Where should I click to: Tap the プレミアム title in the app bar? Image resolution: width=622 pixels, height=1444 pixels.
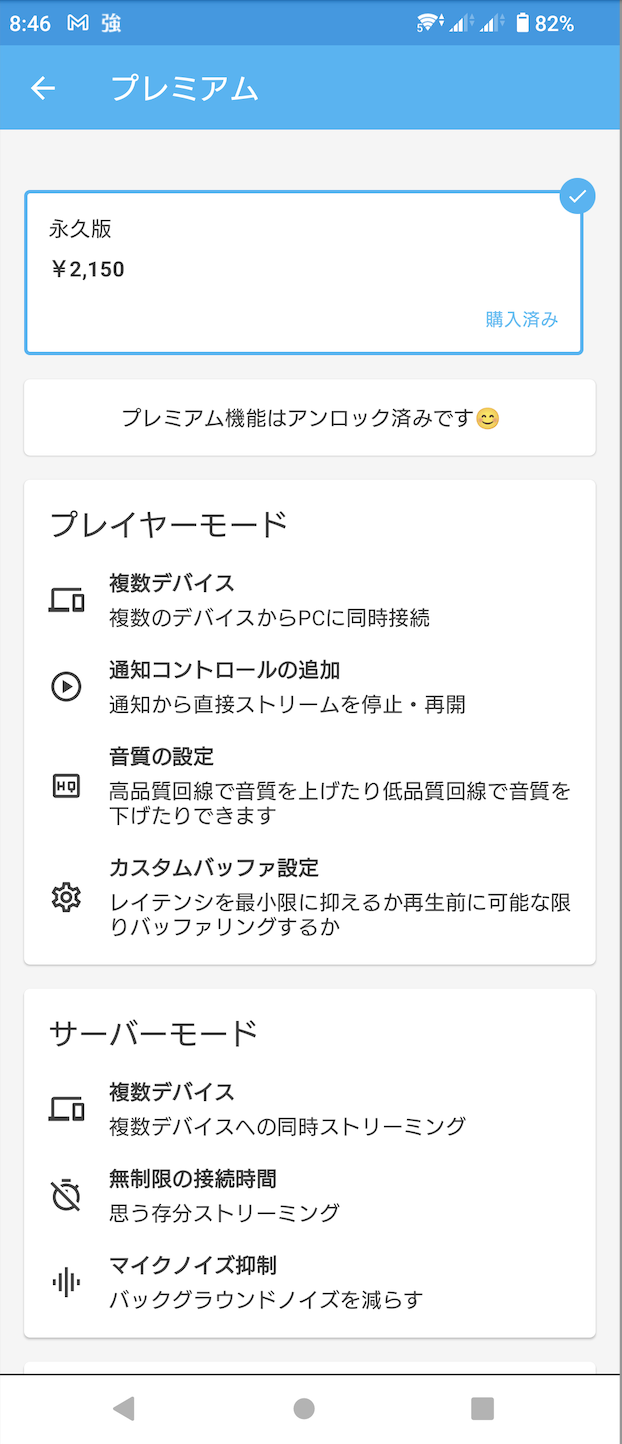pos(184,88)
